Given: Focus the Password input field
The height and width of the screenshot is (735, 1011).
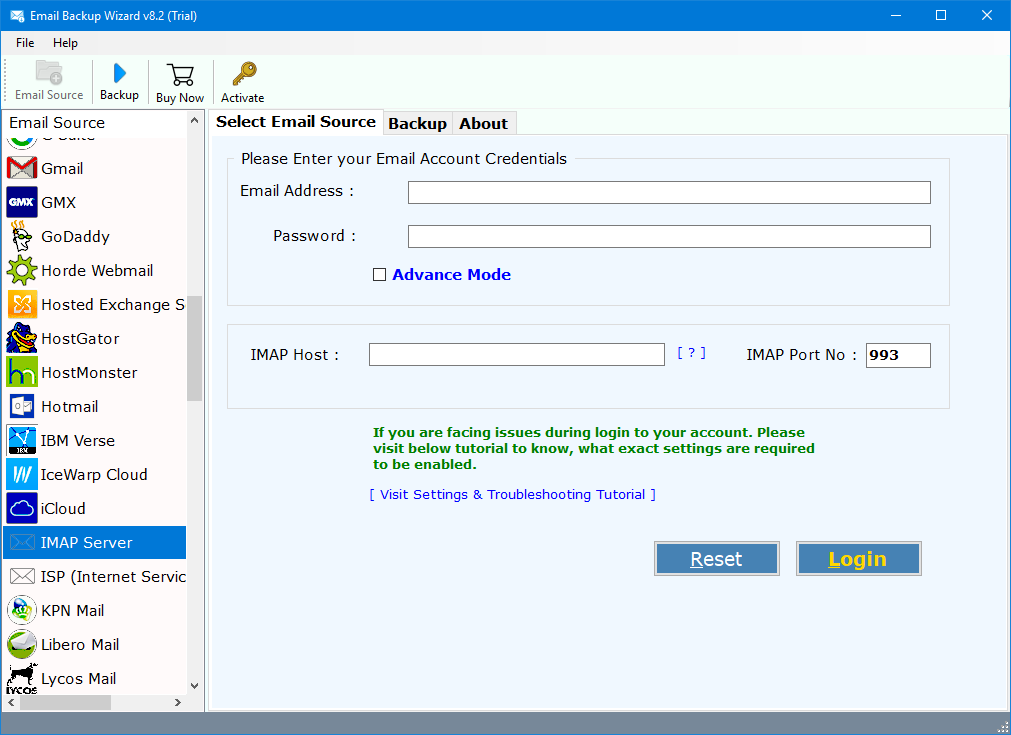Looking at the screenshot, I should point(669,236).
